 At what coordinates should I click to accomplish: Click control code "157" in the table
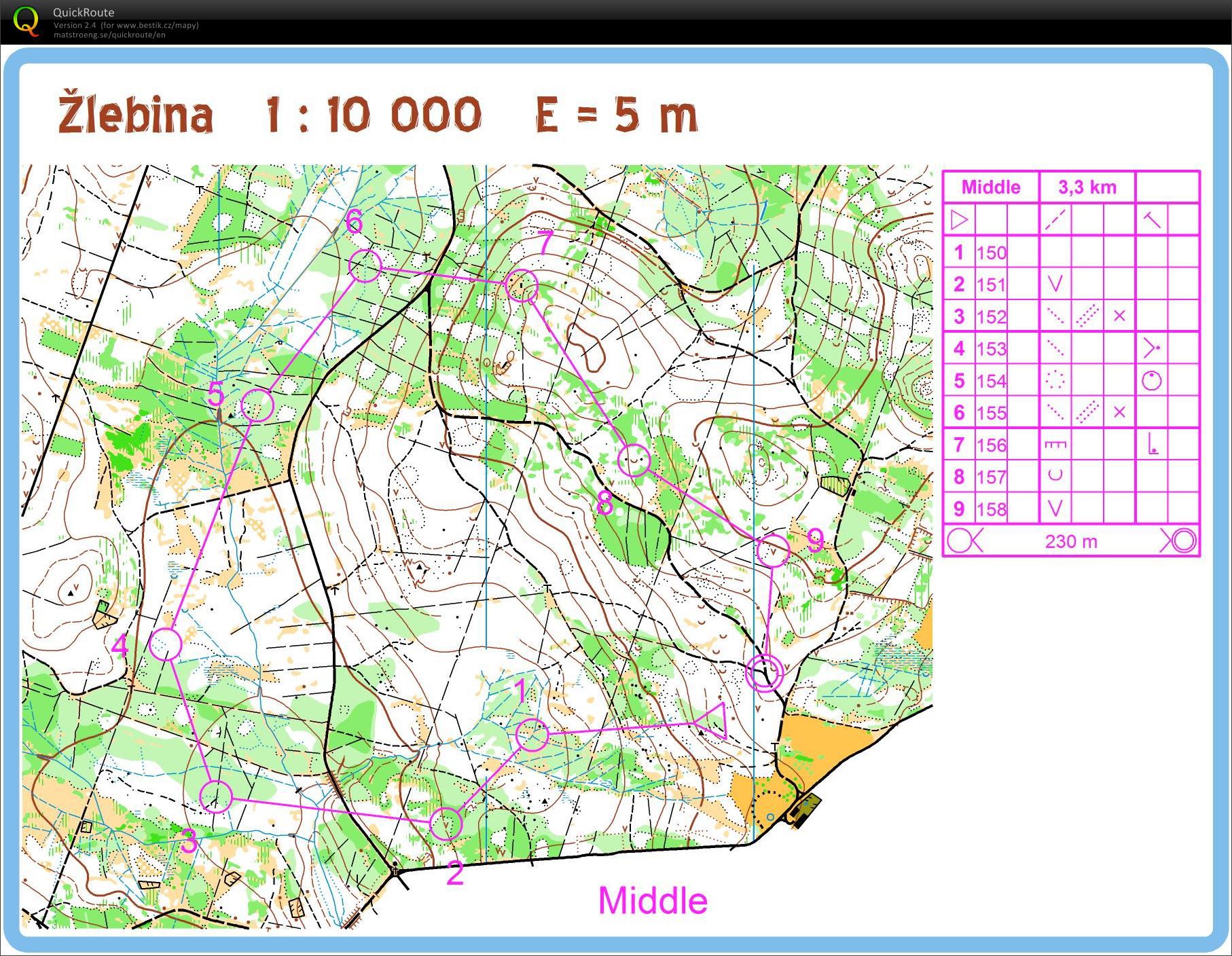point(991,477)
